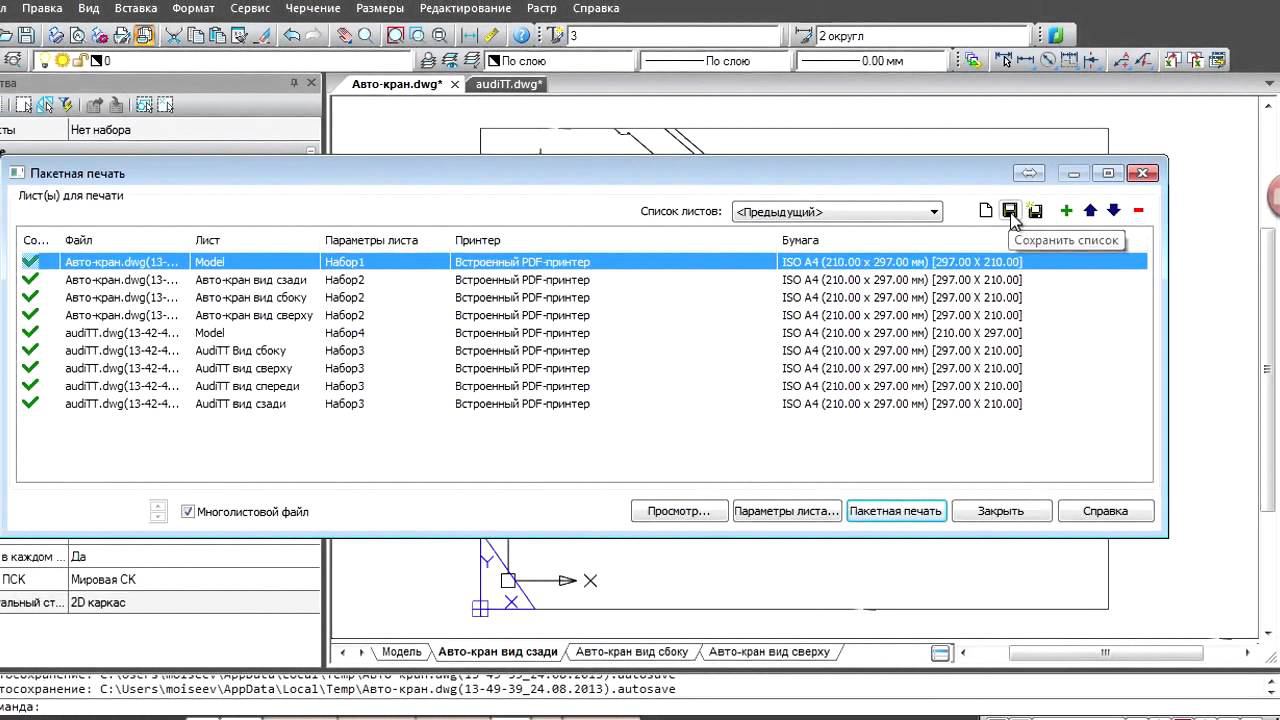Switch to the Авто-кран вид сбоку layout tab
1280x720 pixels.
[632, 652]
